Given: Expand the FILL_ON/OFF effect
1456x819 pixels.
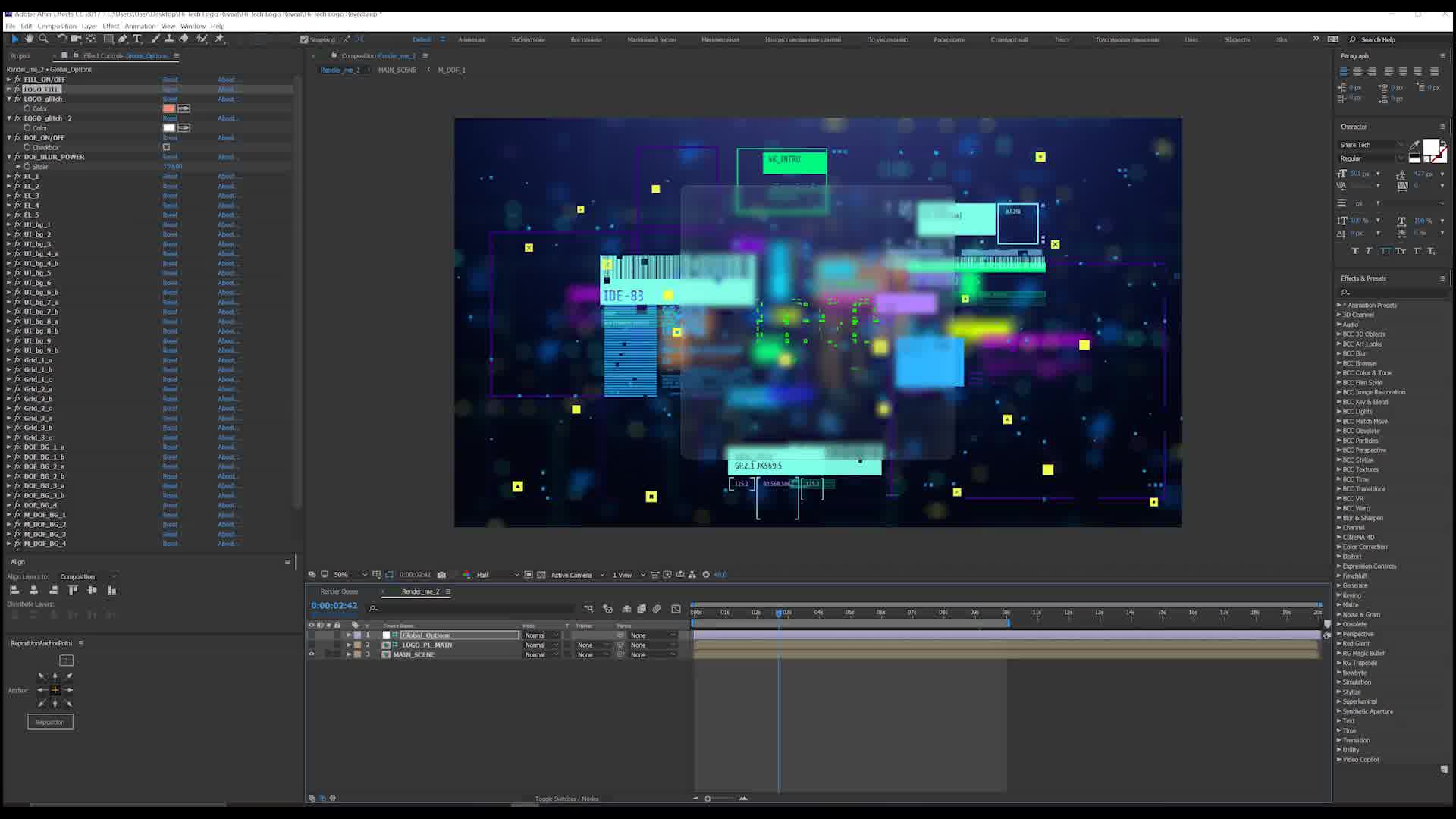Looking at the screenshot, I should click(x=9, y=80).
